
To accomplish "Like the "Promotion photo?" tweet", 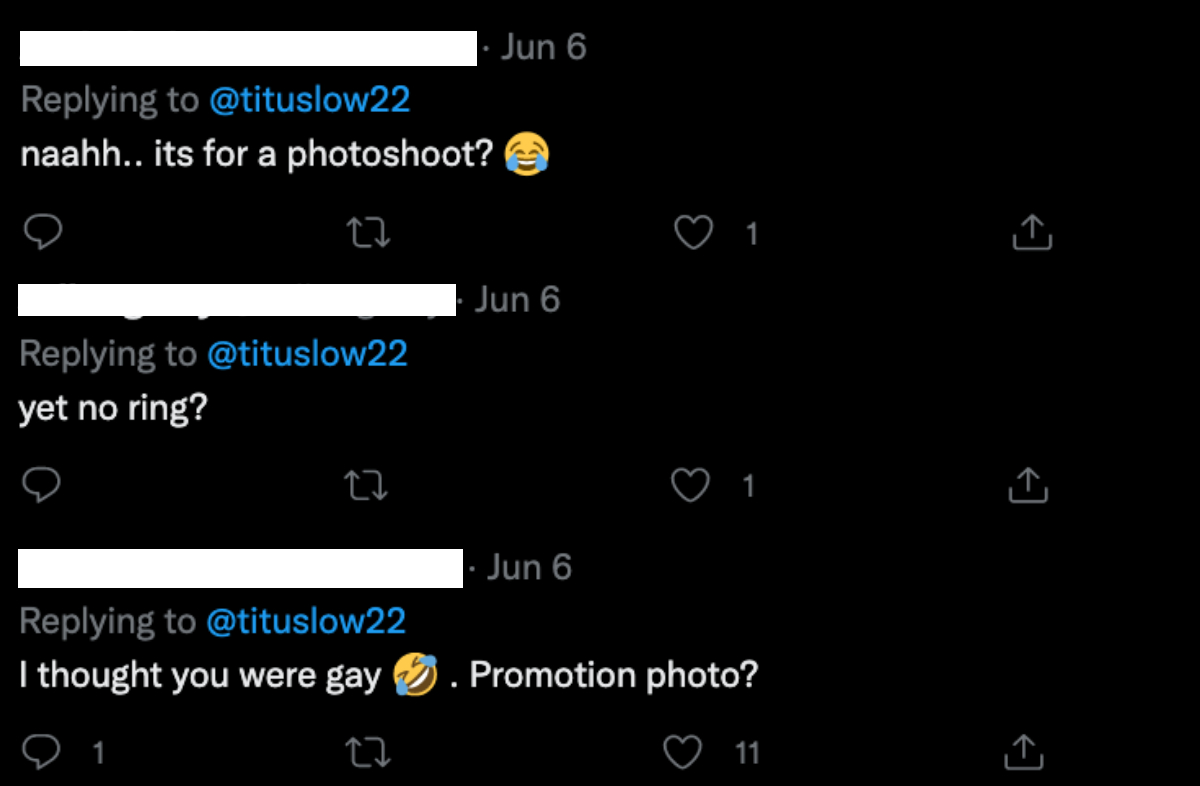I will point(685,752).
